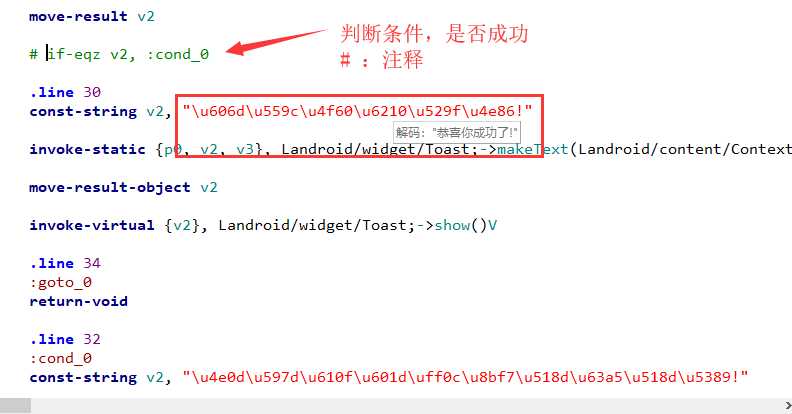The height and width of the screenshot is (414, 792).
Task: Click the show() method call
Action: (x=460, y=225)
